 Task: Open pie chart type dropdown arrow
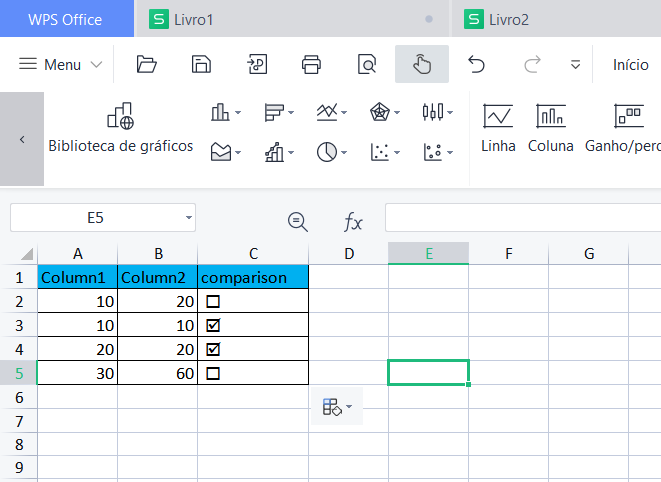pyautogui.click(x=344, y=152)
